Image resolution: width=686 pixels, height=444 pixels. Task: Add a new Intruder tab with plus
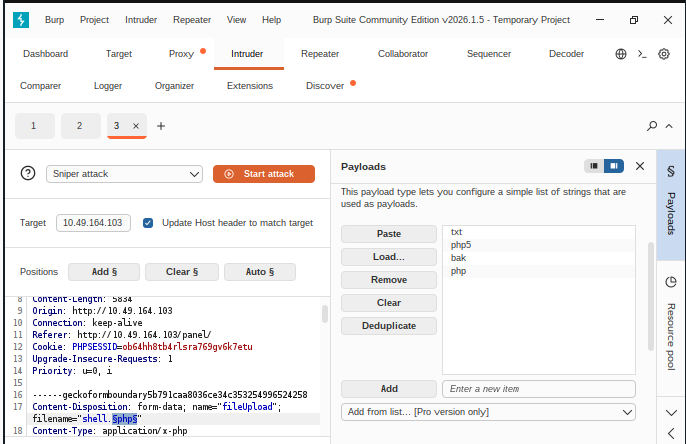[161, 126]
